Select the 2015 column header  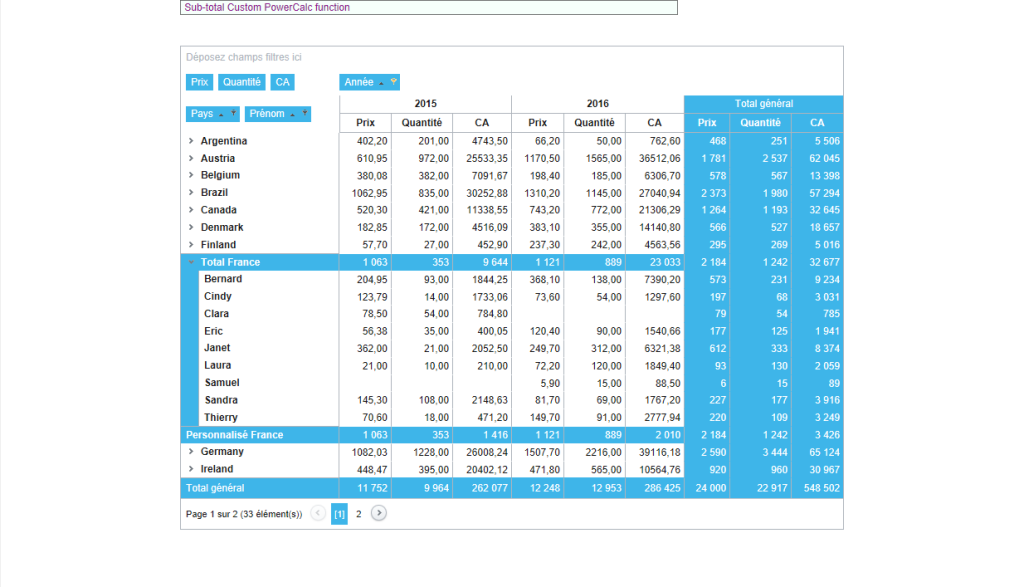(x=426, y=104)
